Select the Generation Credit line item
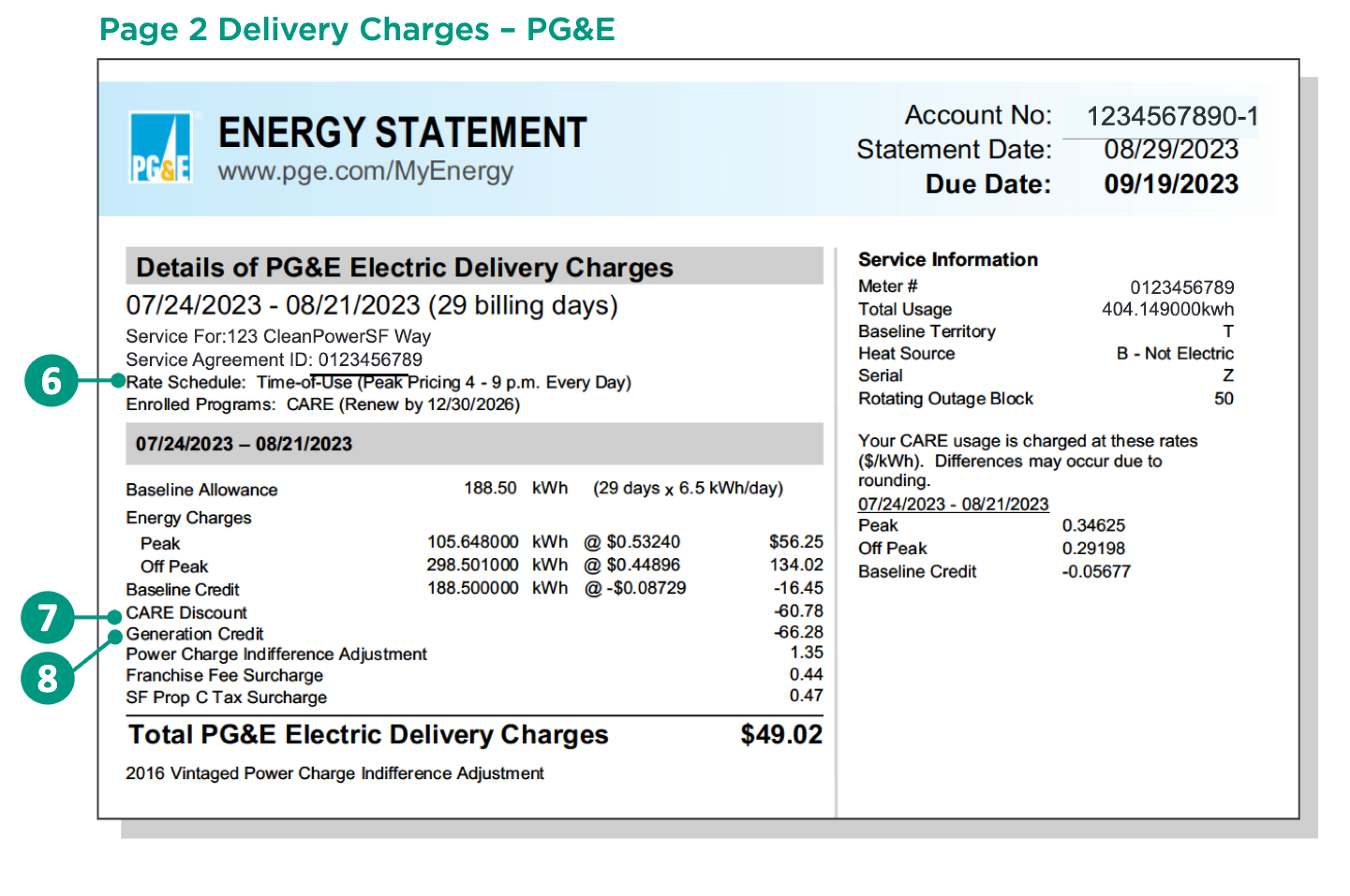This screenshot has height=896, width=1350. (195, 633)
